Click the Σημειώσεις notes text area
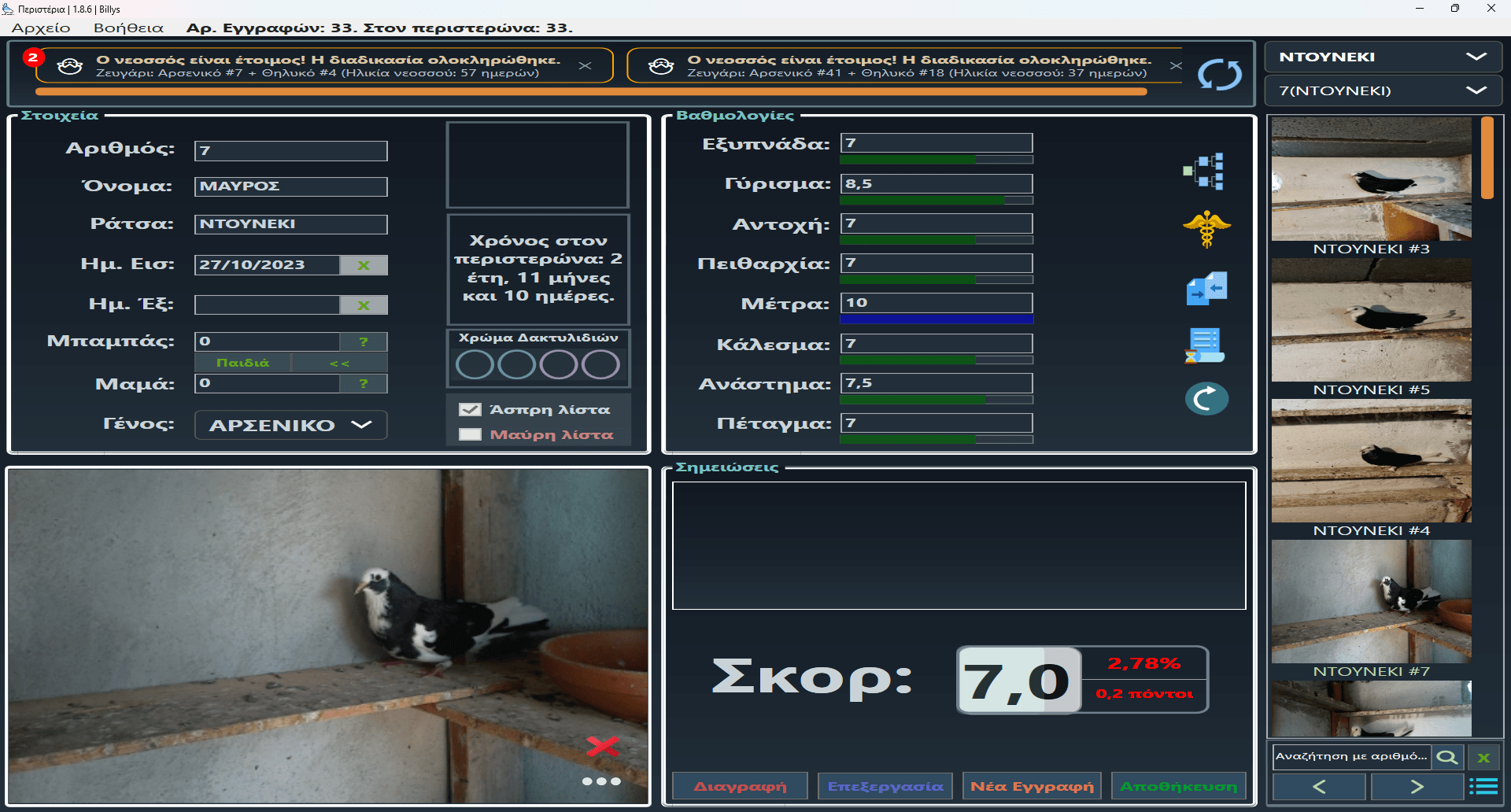 [x=959, y=545]
